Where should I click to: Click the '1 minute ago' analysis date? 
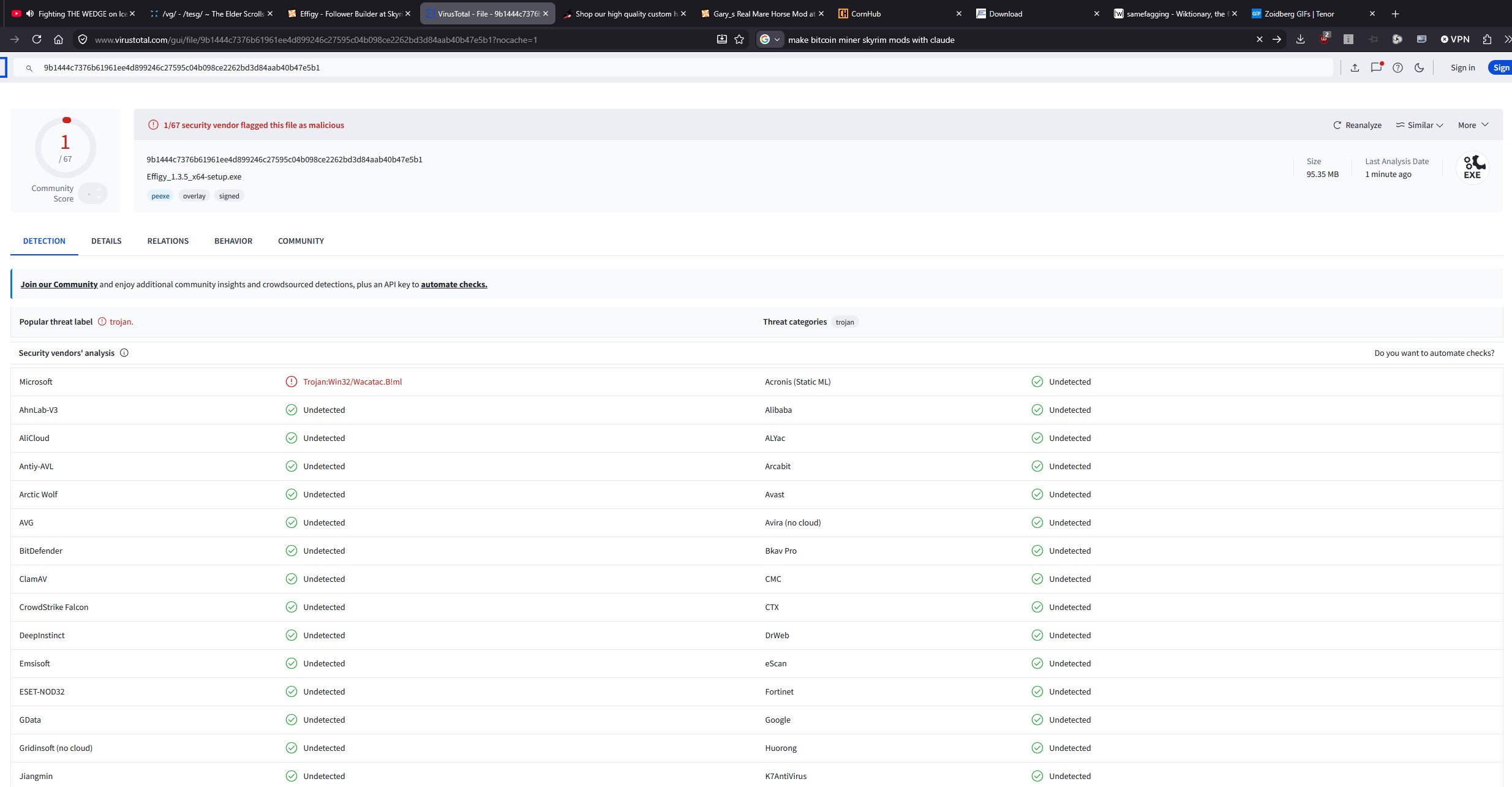(1388, 174)
